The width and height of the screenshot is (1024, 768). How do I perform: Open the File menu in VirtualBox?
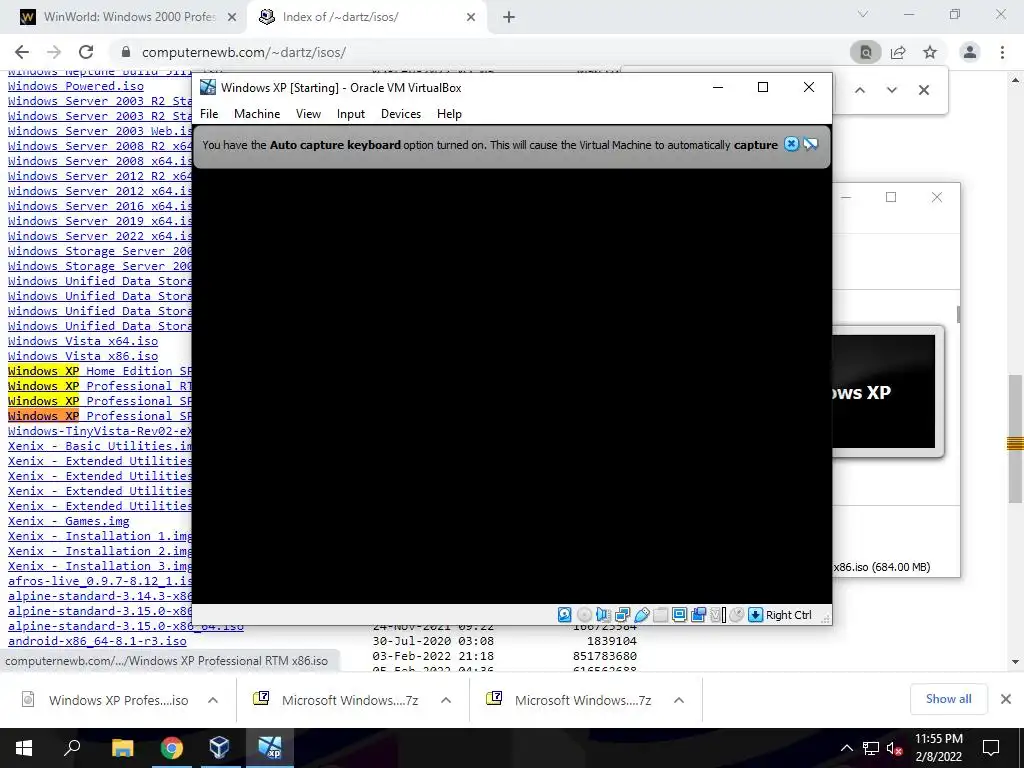pos(209,114)
